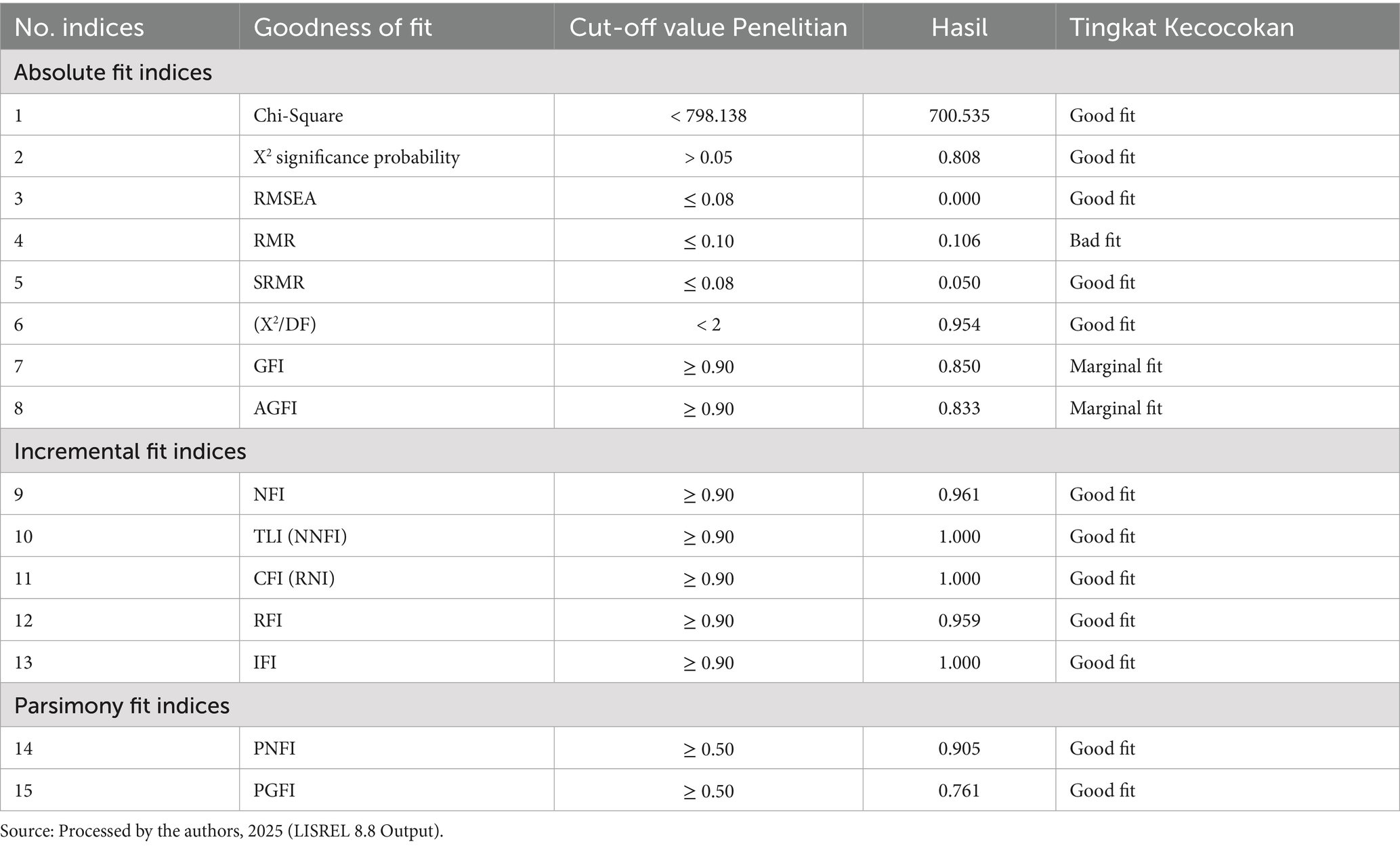Viewport: 1400px width, 846px height.
Task: Select 'Marginal fit' in the GFI row
Action: pos(1116,366)
